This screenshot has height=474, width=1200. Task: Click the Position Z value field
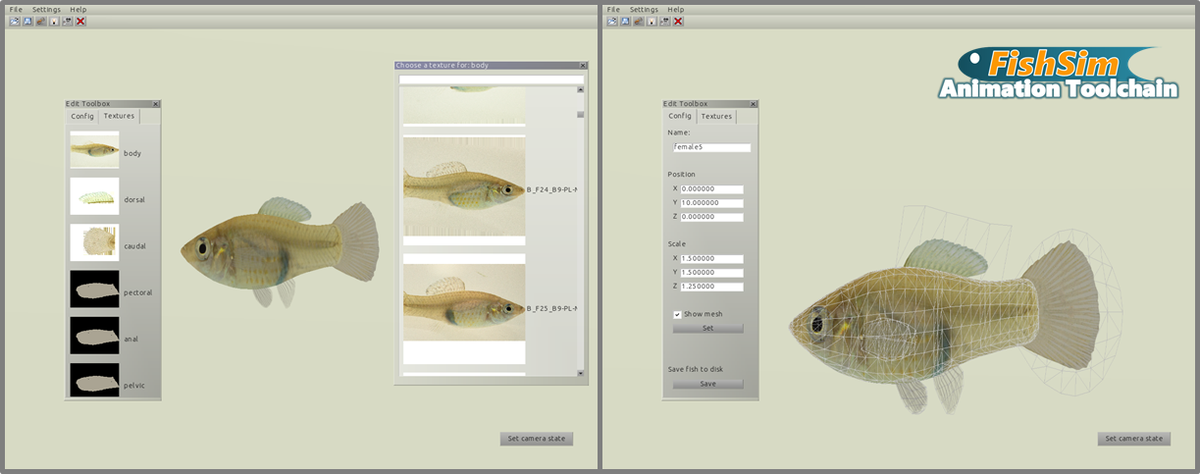(x=713, y=216)
